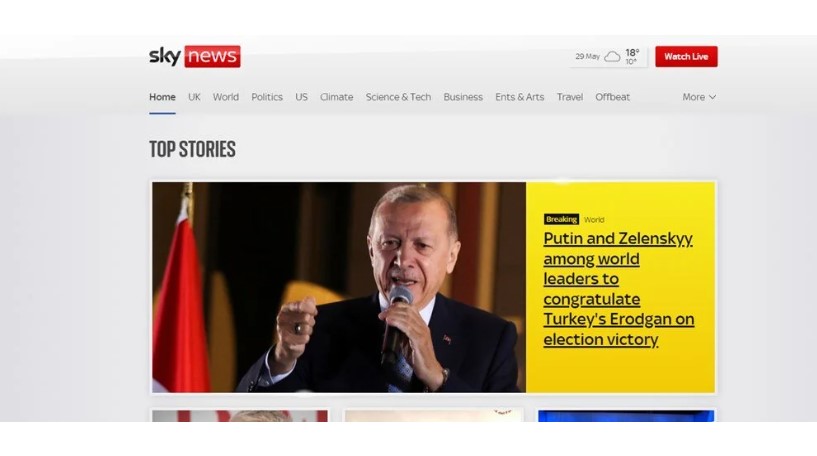Screen dimensions: 817x456
Task: Open the World section
Action: (x=226, y=97)
